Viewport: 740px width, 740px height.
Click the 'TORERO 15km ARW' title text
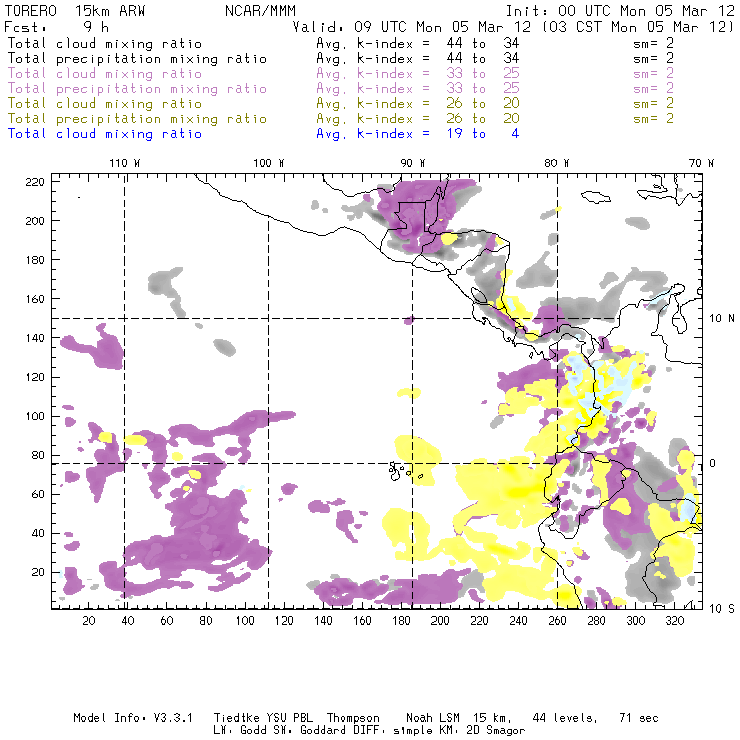coord(75,11)
